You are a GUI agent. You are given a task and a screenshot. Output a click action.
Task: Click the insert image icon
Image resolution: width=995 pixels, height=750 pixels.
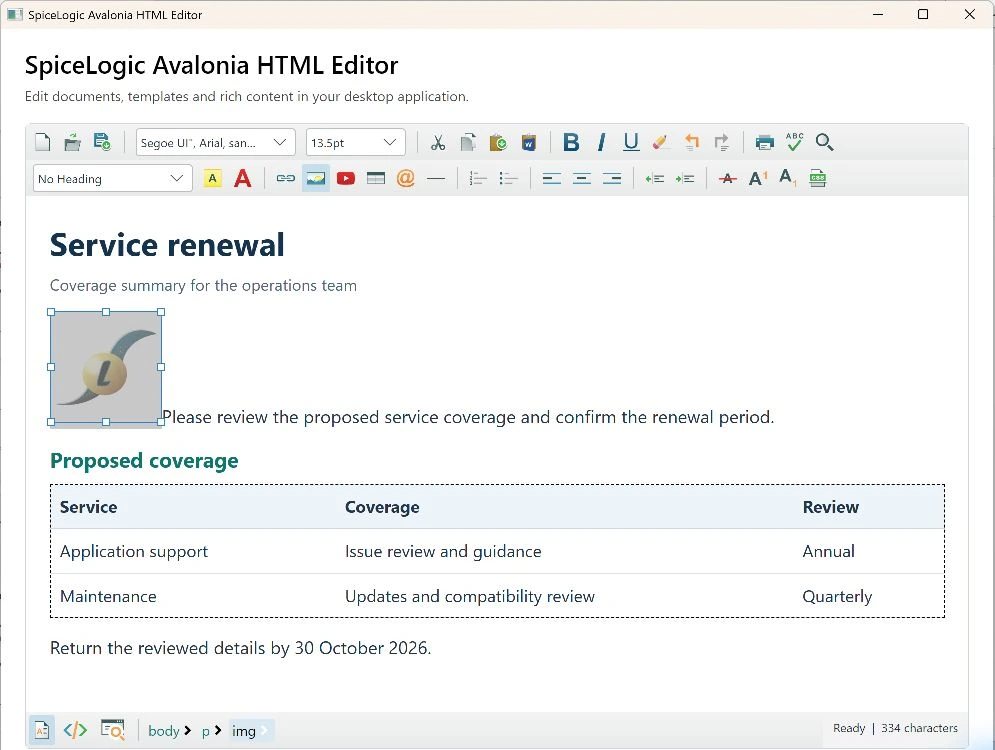[x=315, y=178]
